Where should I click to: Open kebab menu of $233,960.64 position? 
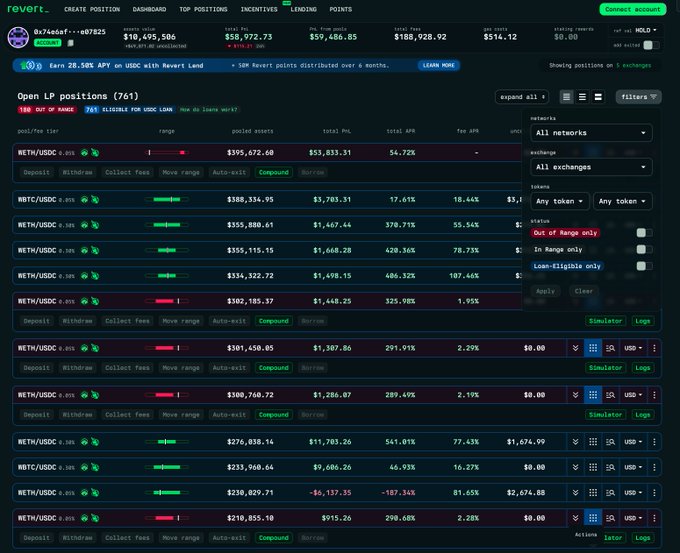click(654, 467)
